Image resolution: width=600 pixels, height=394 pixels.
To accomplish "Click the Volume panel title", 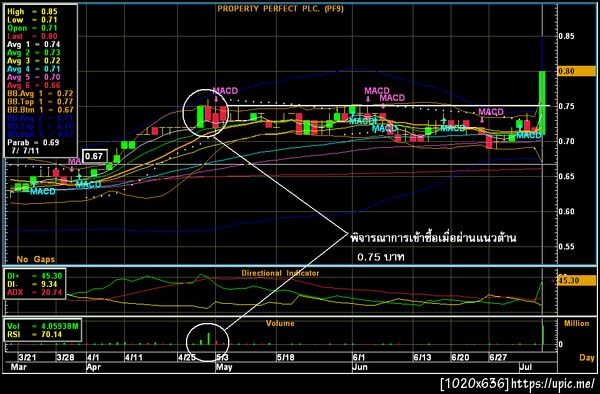I will tap(280, 324).
